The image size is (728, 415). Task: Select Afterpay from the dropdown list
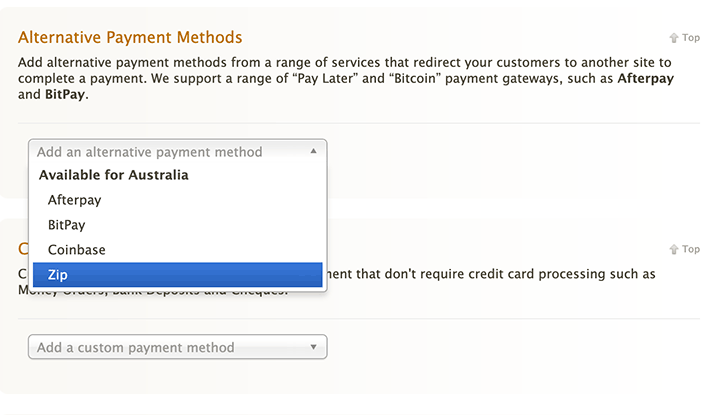pyautogui.click(x=74, y=200)
